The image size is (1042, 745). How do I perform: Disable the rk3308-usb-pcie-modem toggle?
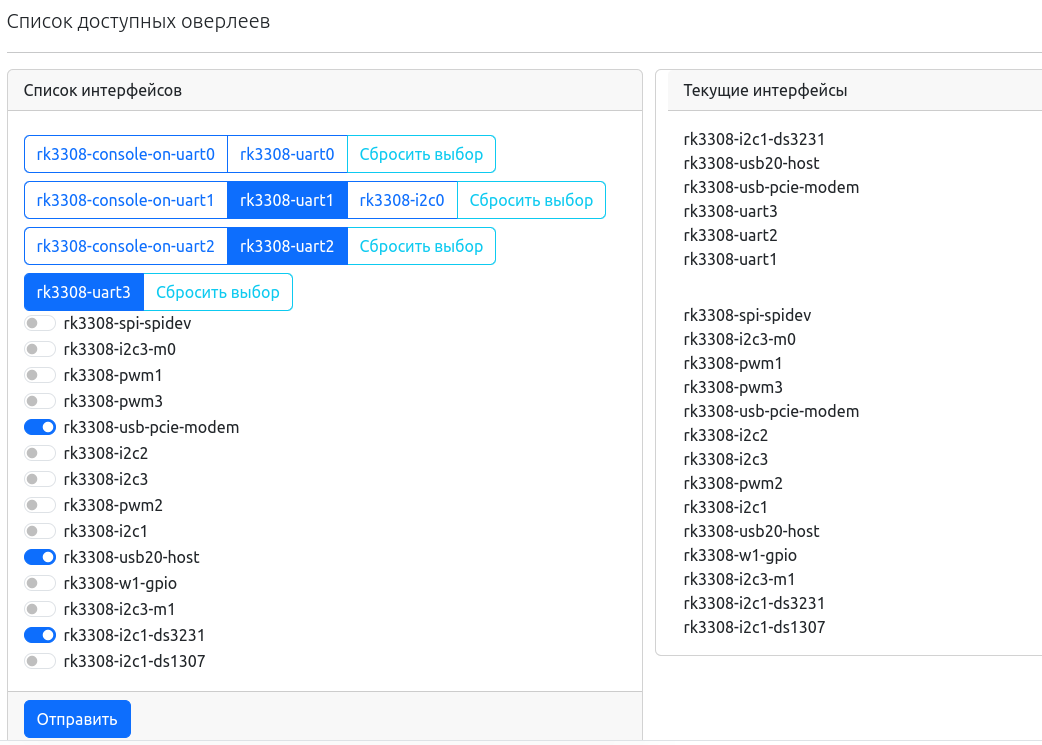click(x=40, y=427)
